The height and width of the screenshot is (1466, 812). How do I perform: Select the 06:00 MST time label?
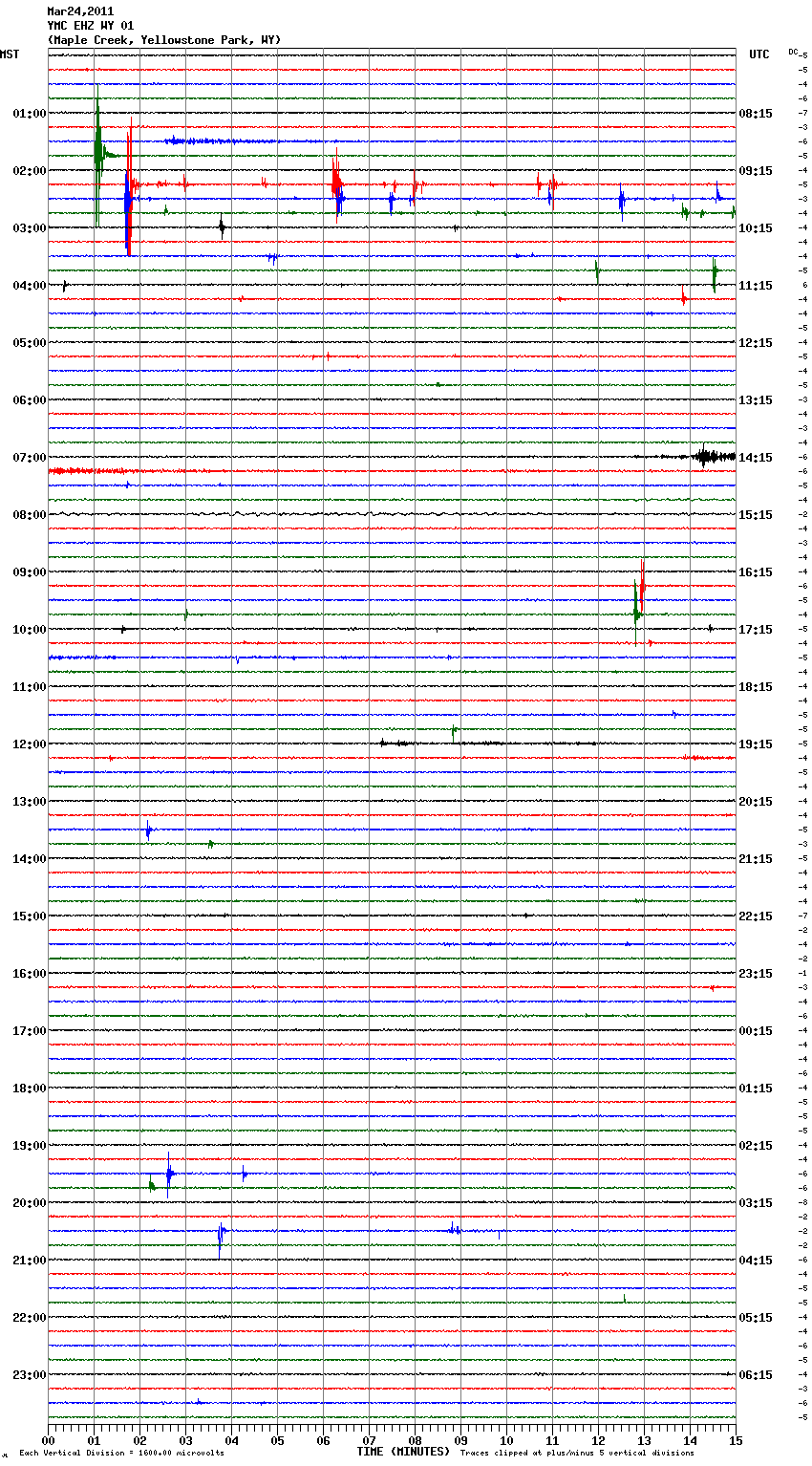[x=30, y=400]
